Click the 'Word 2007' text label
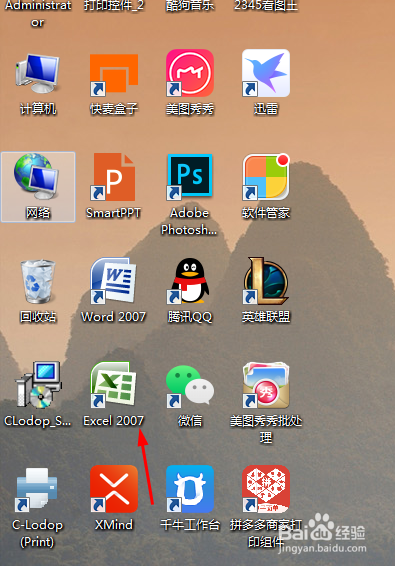 (x=113, y=317)
